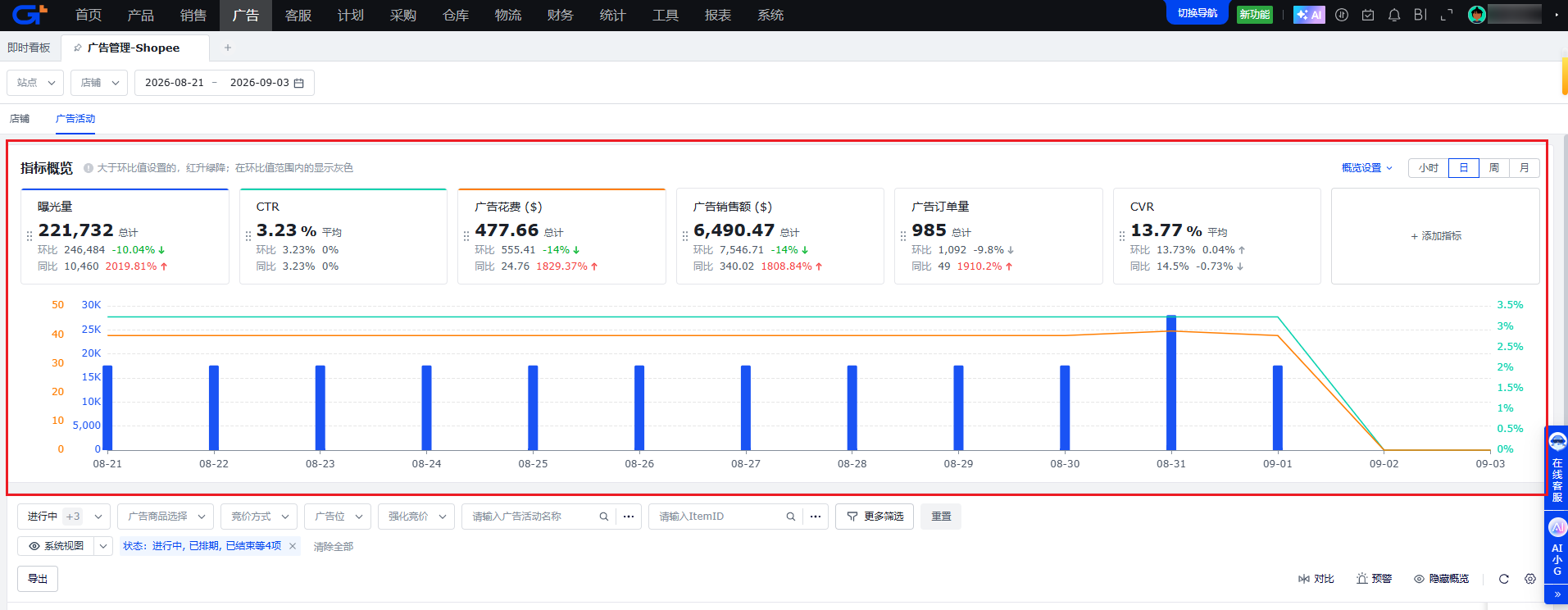Hide overview using 隐藏概览
1568x610 pixels.
[x=1442, y=579]
